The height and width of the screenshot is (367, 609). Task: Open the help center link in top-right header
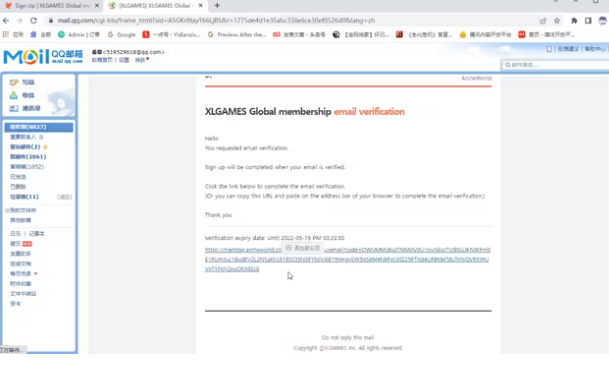pyautogui.click(x=595, y=49)
